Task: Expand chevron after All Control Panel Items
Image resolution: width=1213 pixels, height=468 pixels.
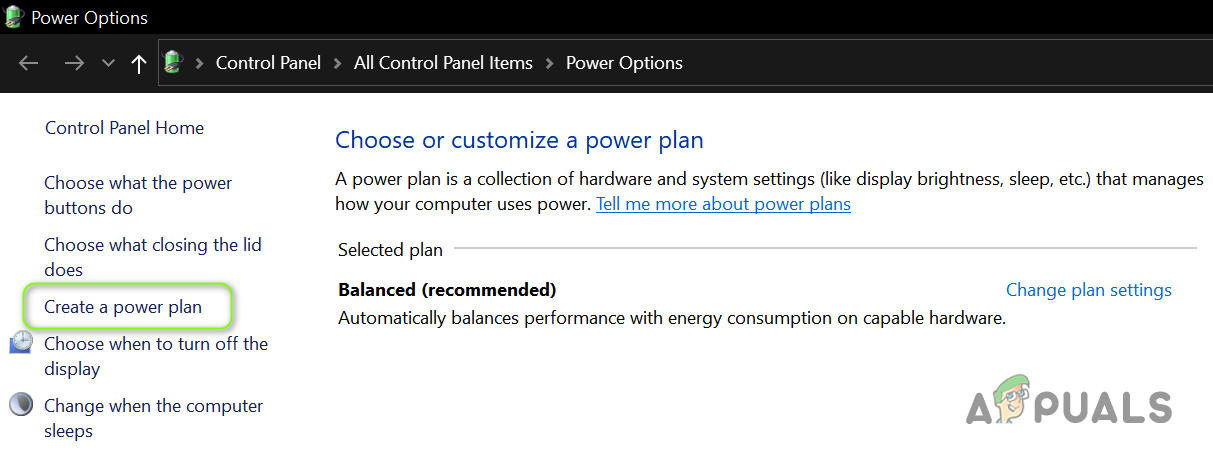Action: (549, 63)
